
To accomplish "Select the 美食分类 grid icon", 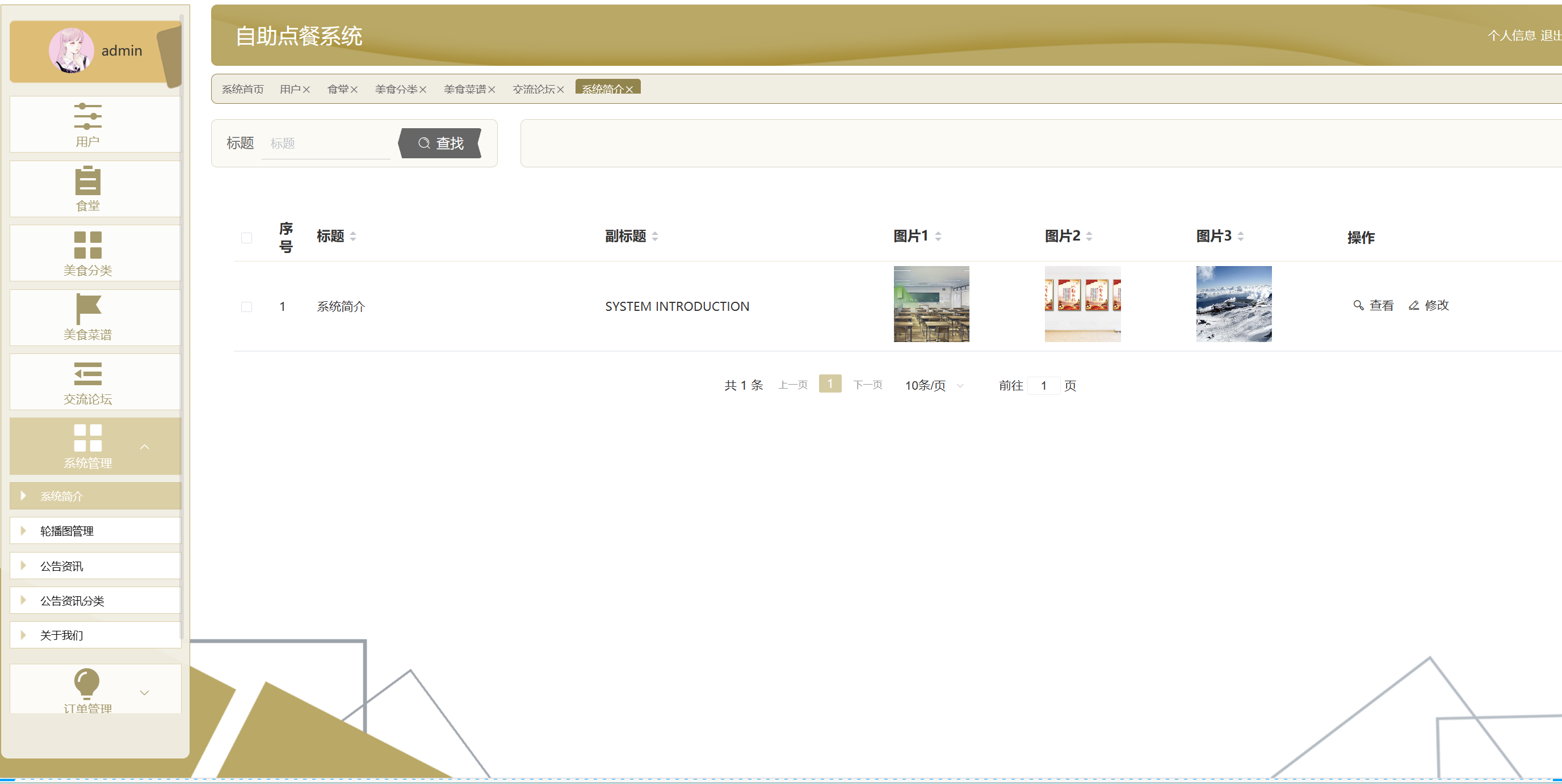I will (x=87, y=245).
